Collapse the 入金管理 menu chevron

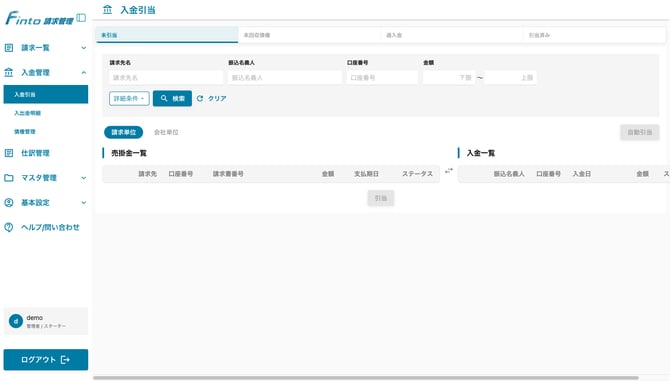click(84, 73)
